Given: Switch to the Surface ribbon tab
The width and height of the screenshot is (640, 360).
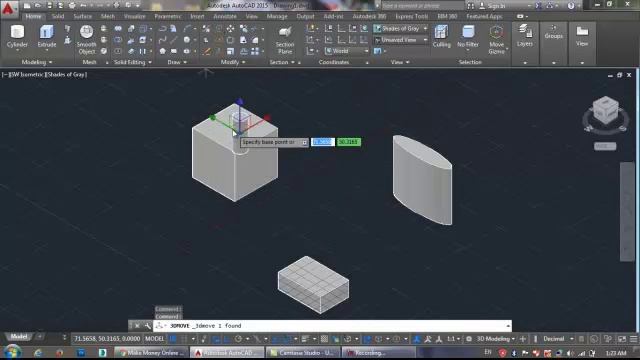Looking at the screenshot, I should pos(82,16).
